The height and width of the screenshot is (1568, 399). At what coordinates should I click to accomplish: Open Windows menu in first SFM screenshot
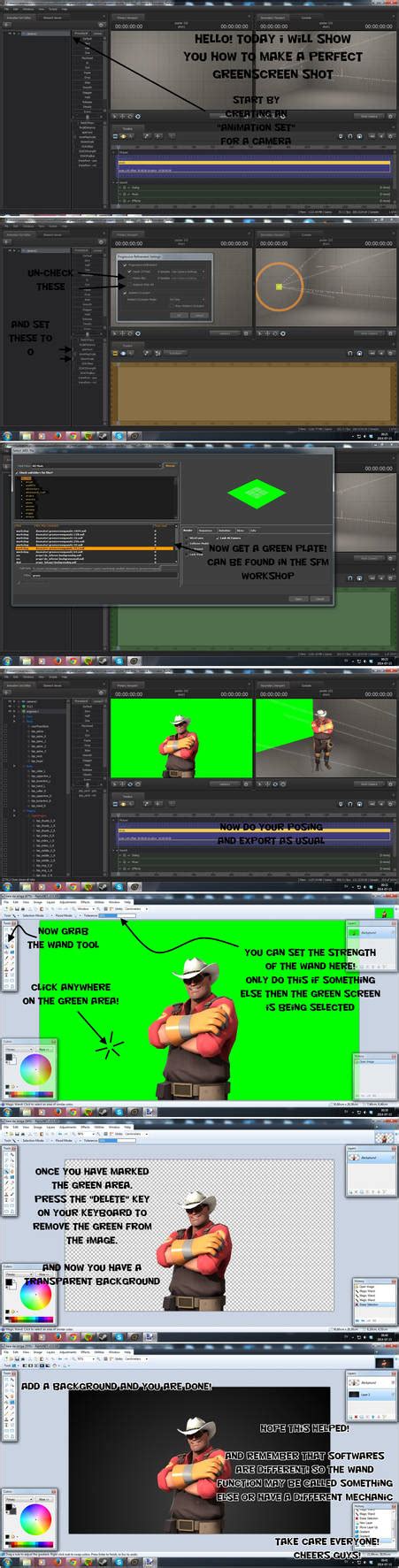(29, 9)
